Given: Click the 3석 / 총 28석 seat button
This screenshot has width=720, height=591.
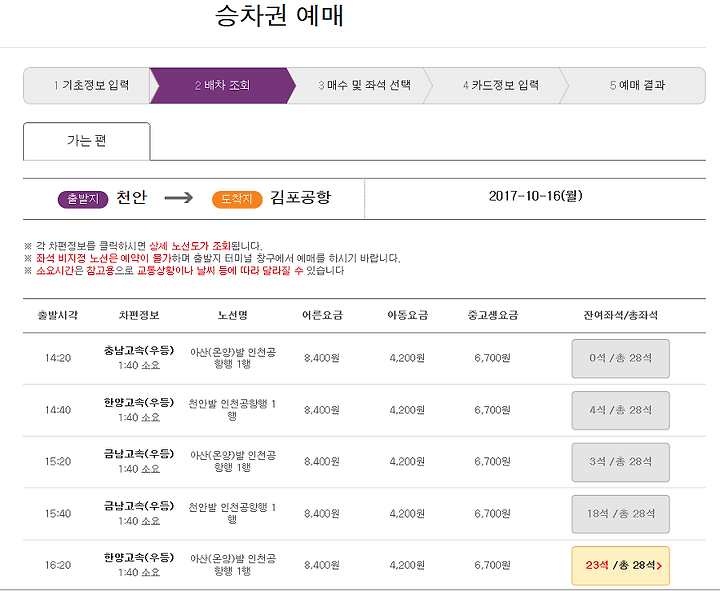Looking at the screenshot, I should click(620, 462).
